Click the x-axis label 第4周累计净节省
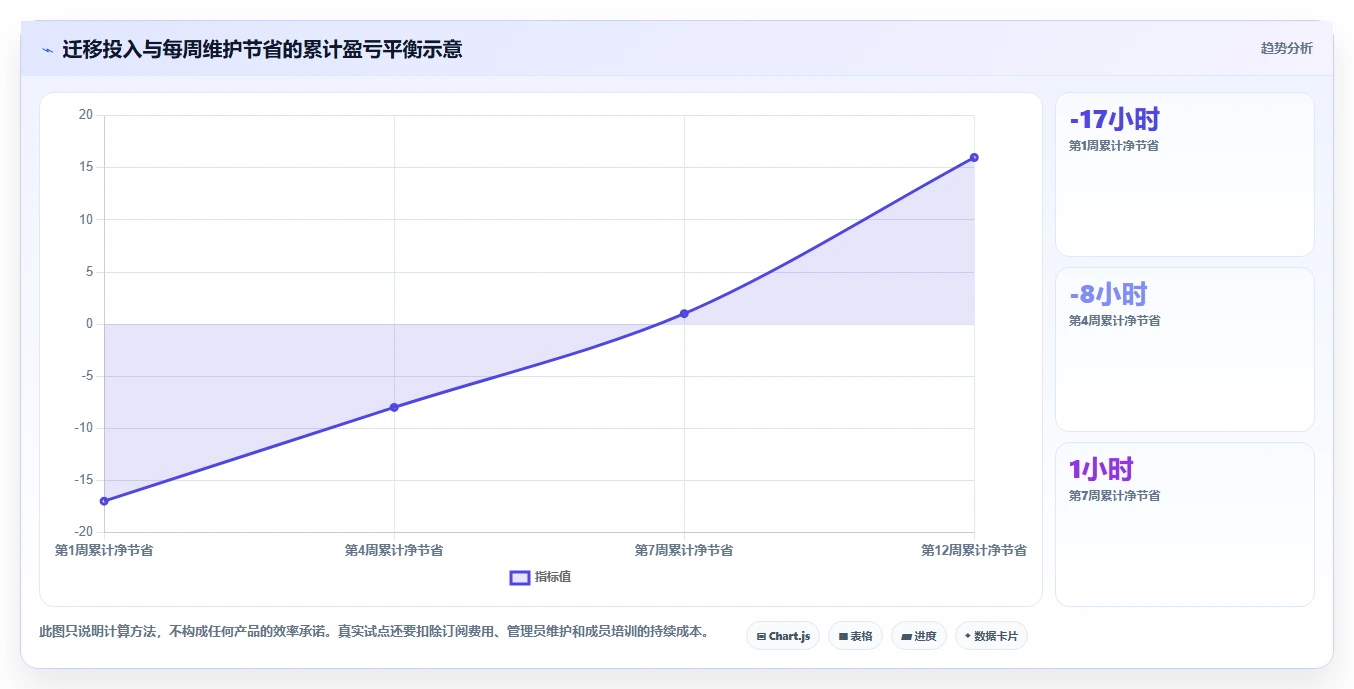This screenshot has width=1354, height=689. coord(394,550)
